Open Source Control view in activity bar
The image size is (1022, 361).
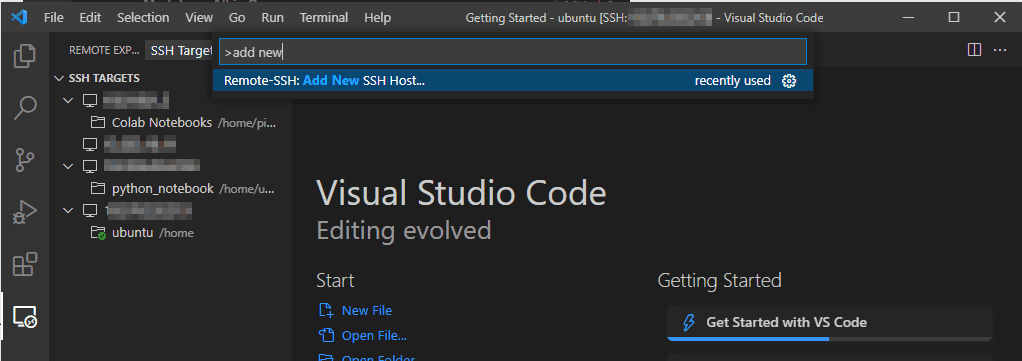[25, 160]
